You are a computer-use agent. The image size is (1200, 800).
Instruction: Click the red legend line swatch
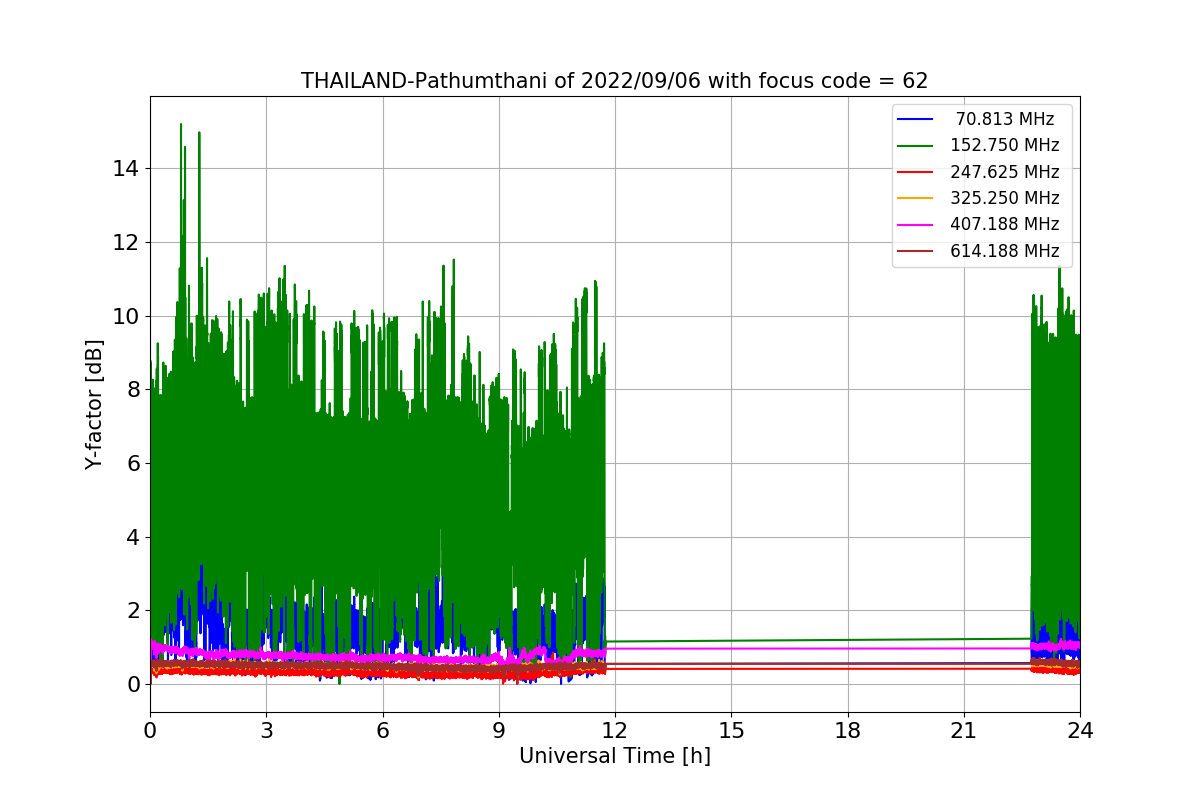[915, 172]
